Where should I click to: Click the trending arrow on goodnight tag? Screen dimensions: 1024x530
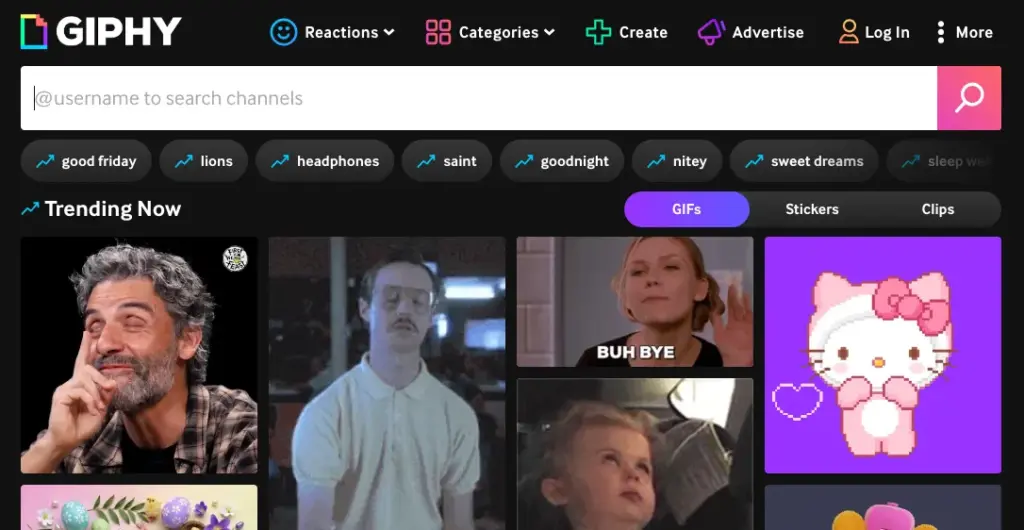pos(524,161)
